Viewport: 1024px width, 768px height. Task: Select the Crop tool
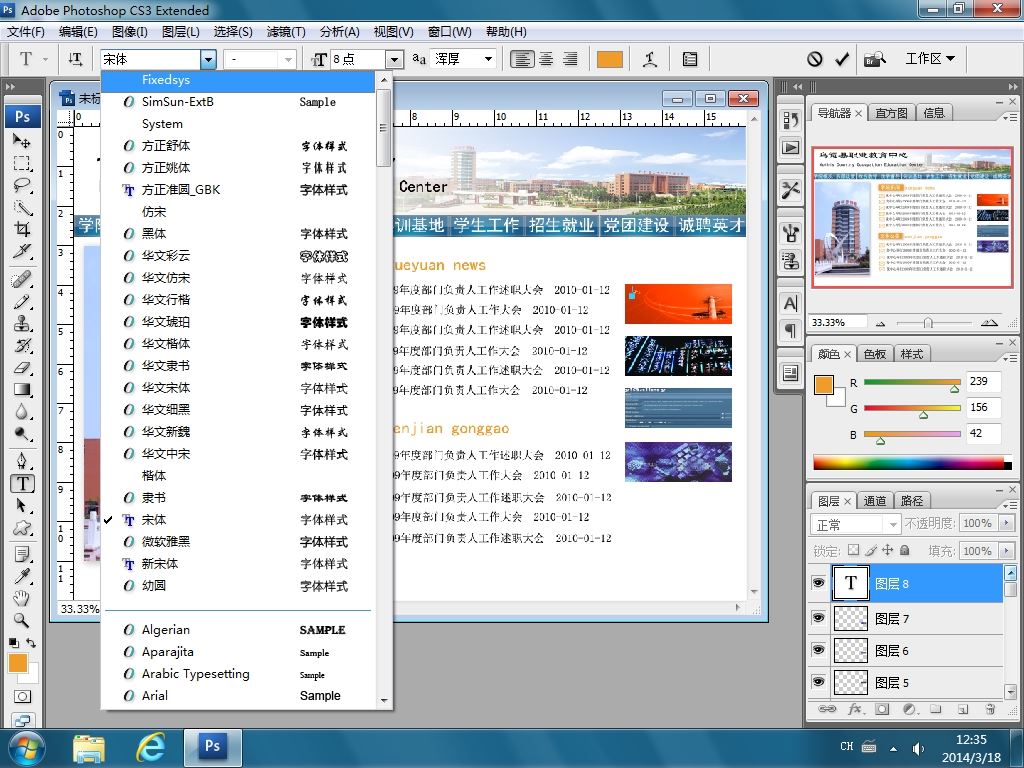(x=22, y=229)
